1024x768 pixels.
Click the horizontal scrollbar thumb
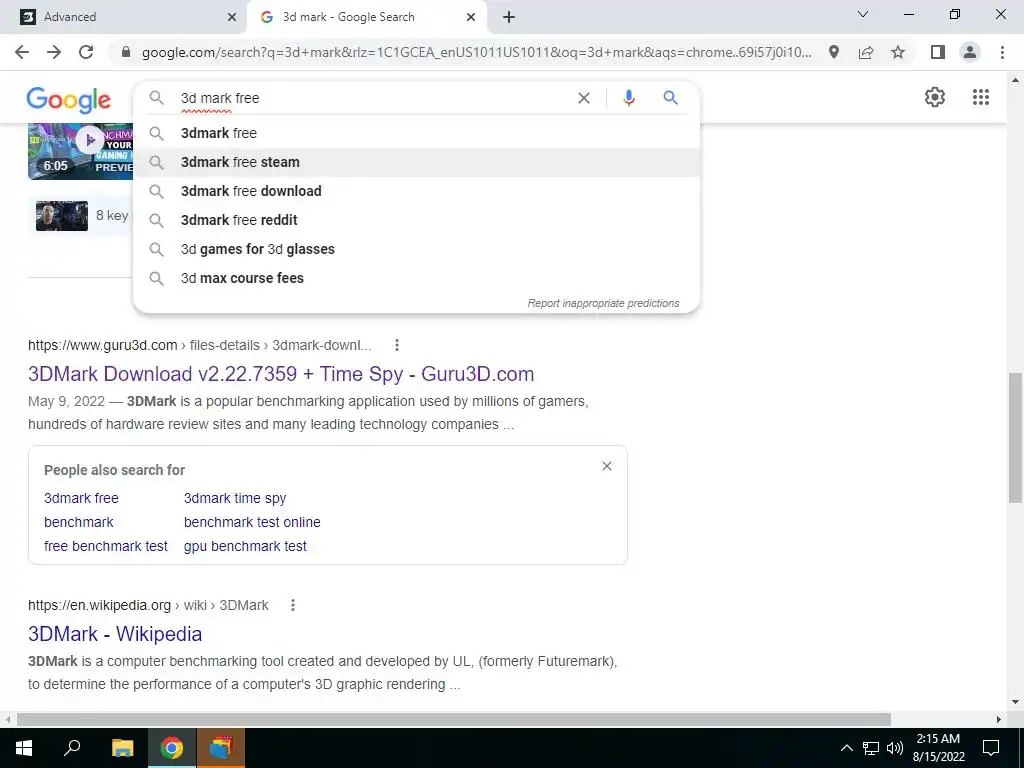454,719
